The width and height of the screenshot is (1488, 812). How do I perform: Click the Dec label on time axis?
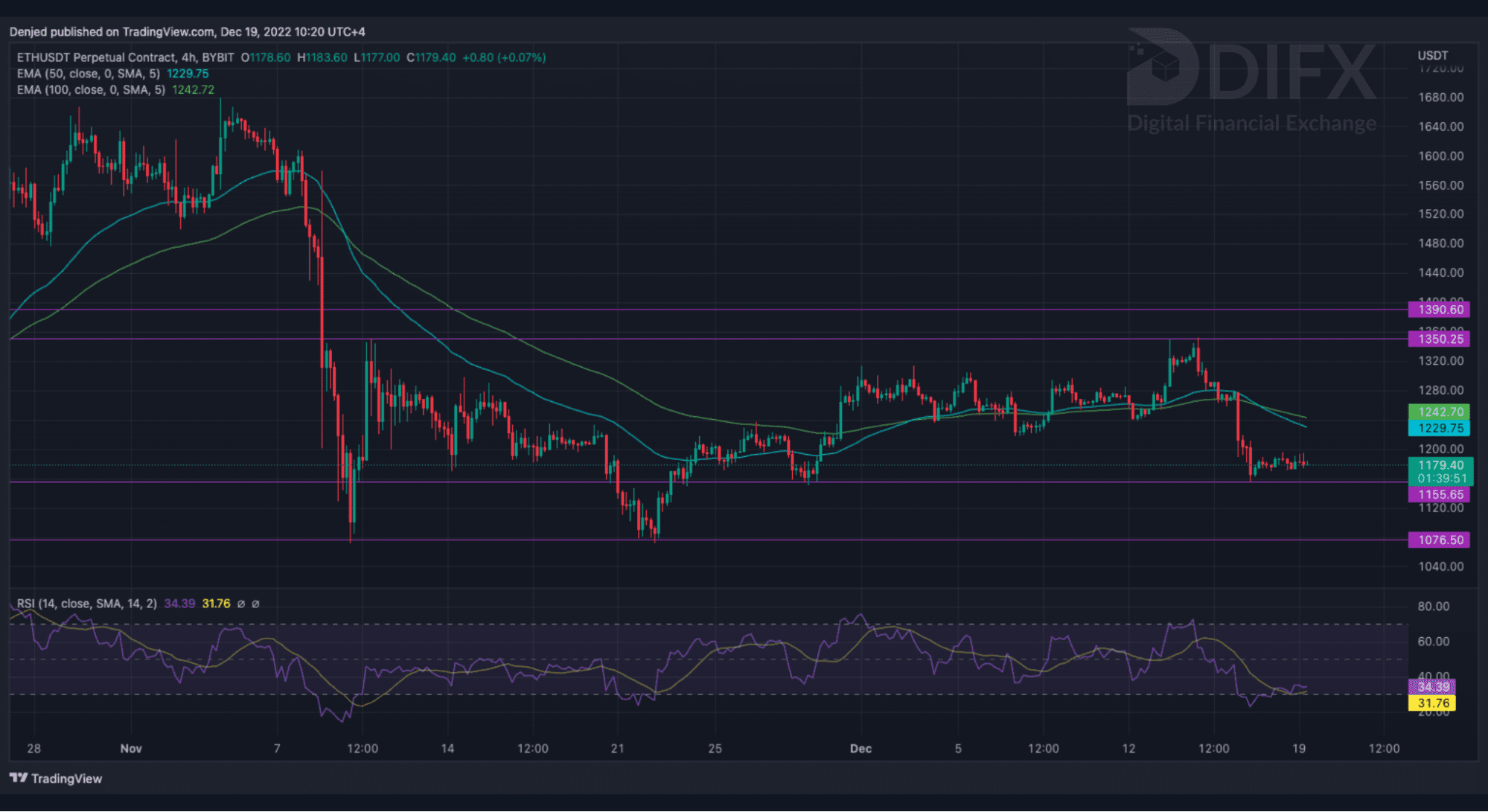coord(860,748)
